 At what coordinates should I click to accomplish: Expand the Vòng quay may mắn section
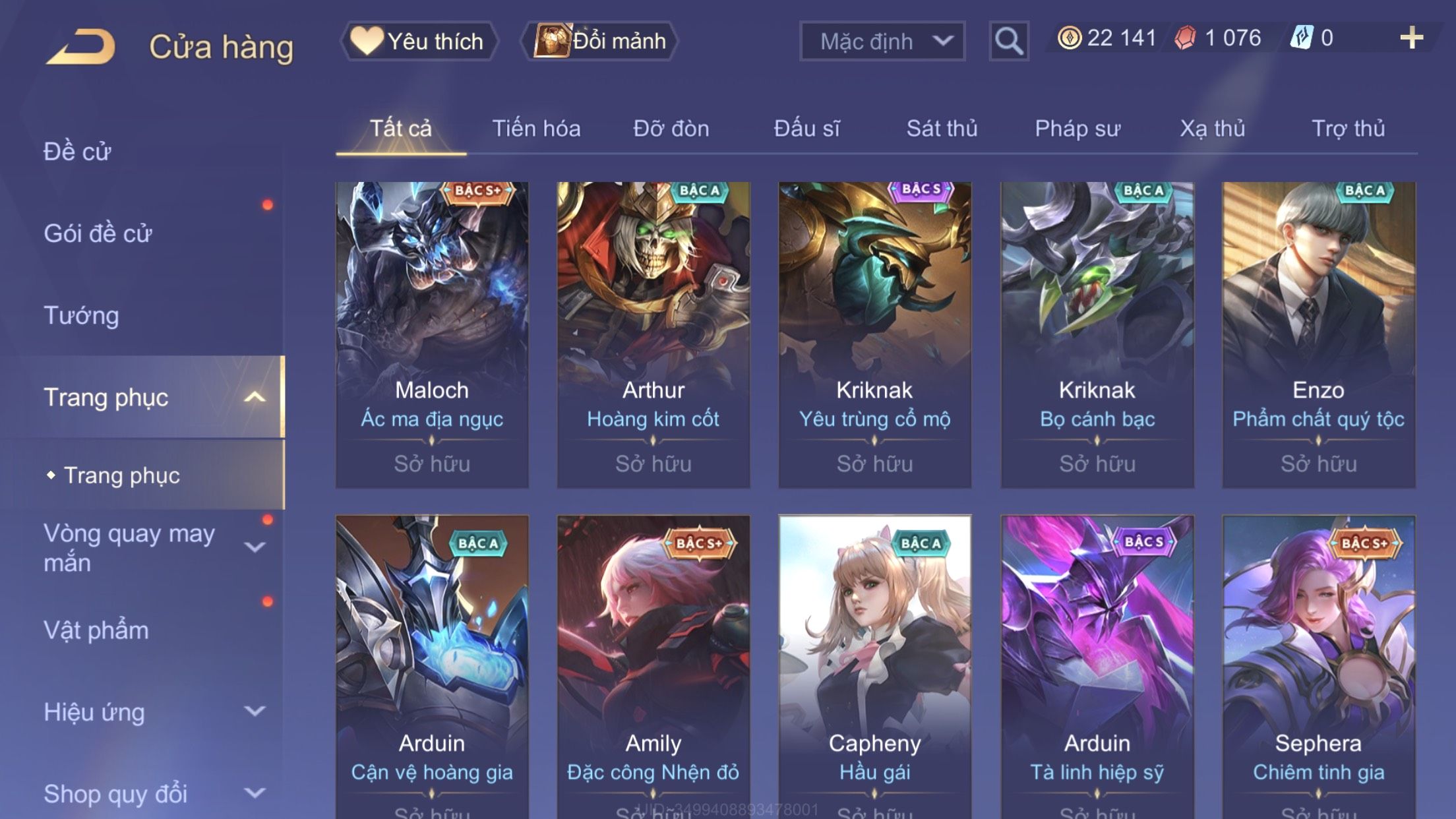(255, 547)
